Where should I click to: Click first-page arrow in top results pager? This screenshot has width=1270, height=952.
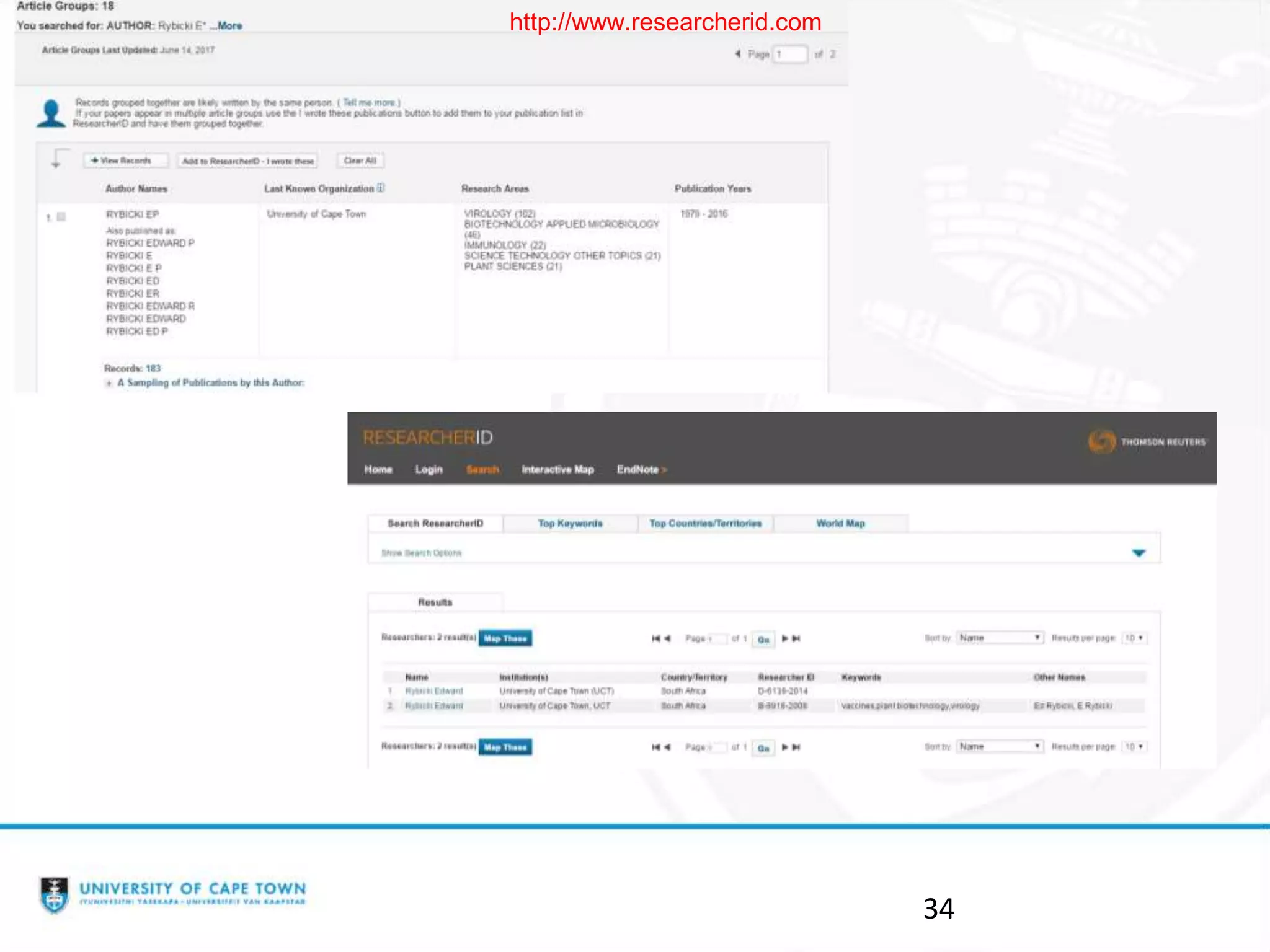click(655, 638)
